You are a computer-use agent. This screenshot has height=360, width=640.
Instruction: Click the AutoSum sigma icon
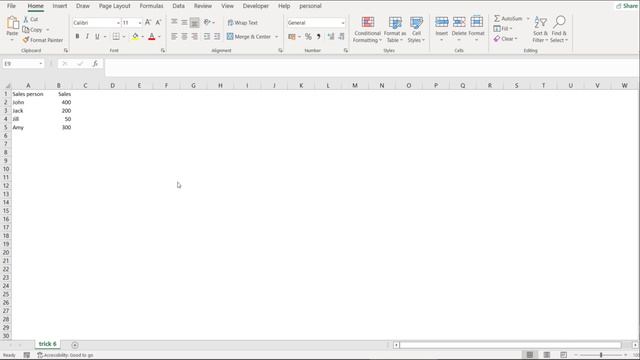(497, 19)
